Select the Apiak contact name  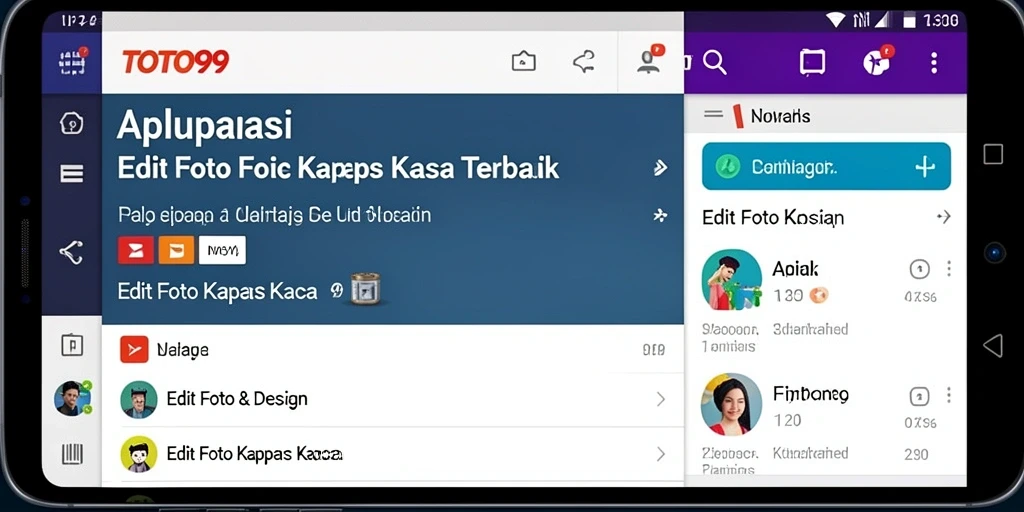point(795,268)
